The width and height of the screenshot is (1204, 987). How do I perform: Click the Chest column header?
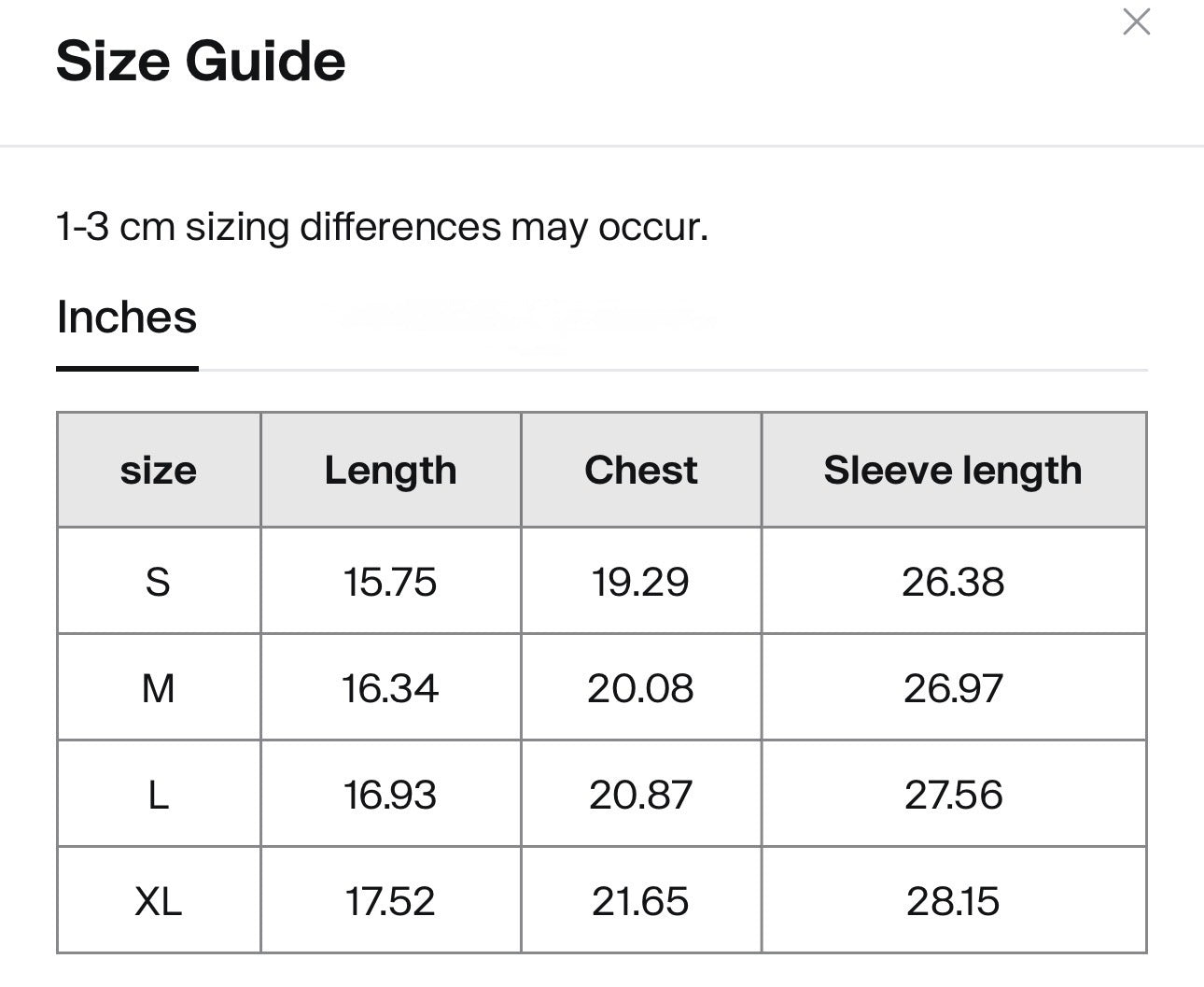point(641,471)
